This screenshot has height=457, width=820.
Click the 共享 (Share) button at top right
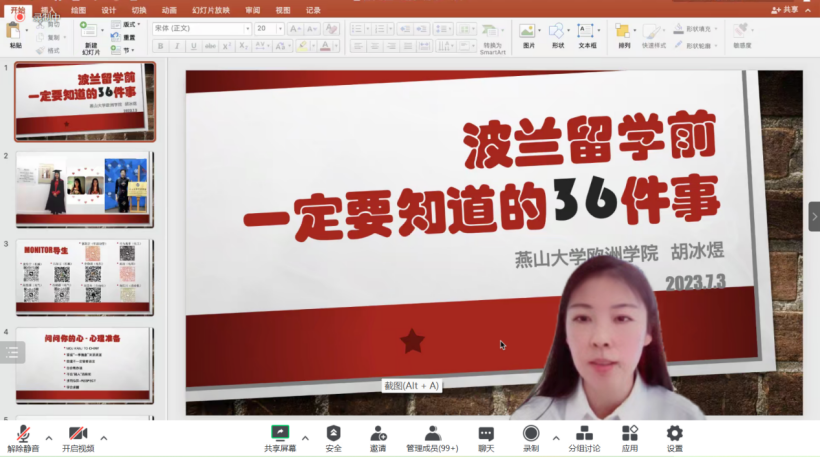[786, 10]
